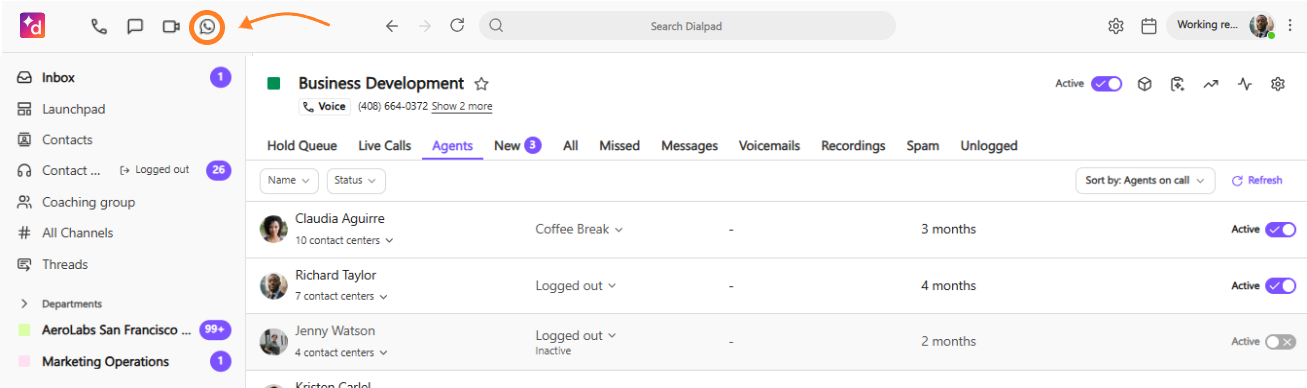Switch to the Missed tab

point(620,146)
